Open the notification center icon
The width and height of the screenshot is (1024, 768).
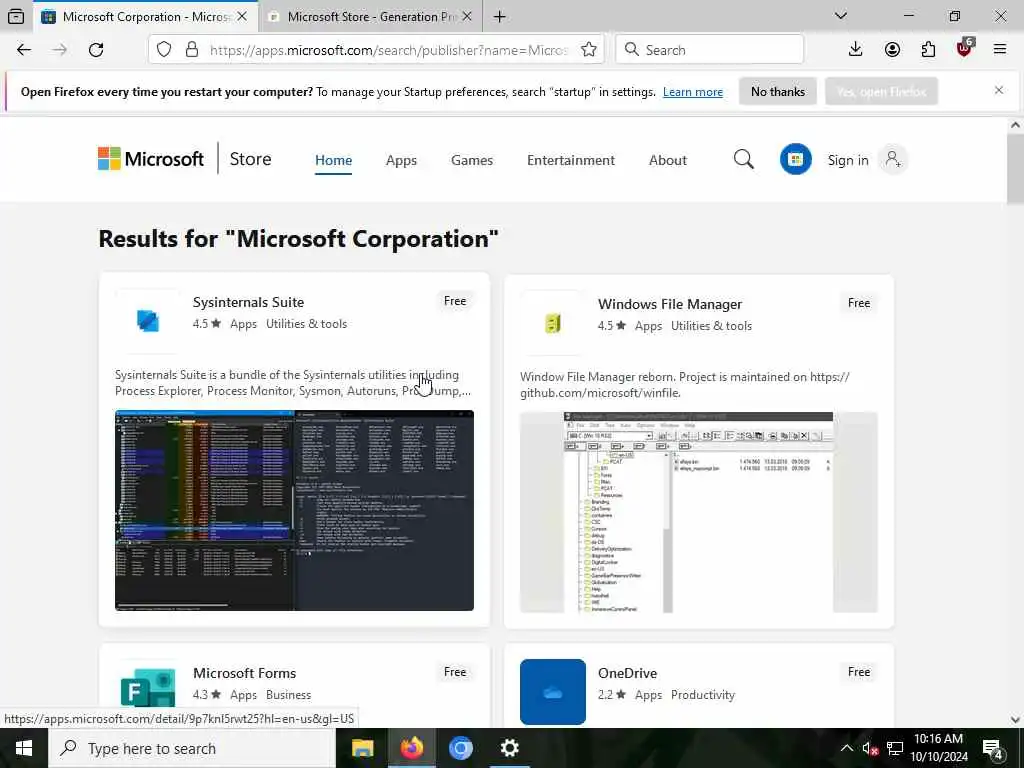[x=993, y=749]
